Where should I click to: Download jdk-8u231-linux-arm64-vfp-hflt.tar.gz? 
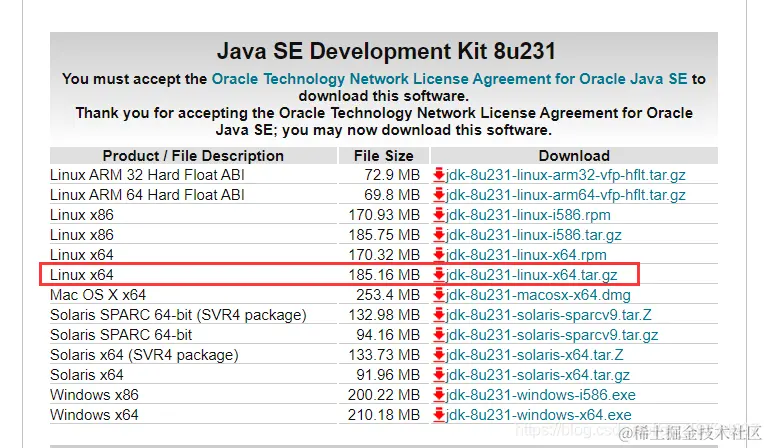point(566,195)
